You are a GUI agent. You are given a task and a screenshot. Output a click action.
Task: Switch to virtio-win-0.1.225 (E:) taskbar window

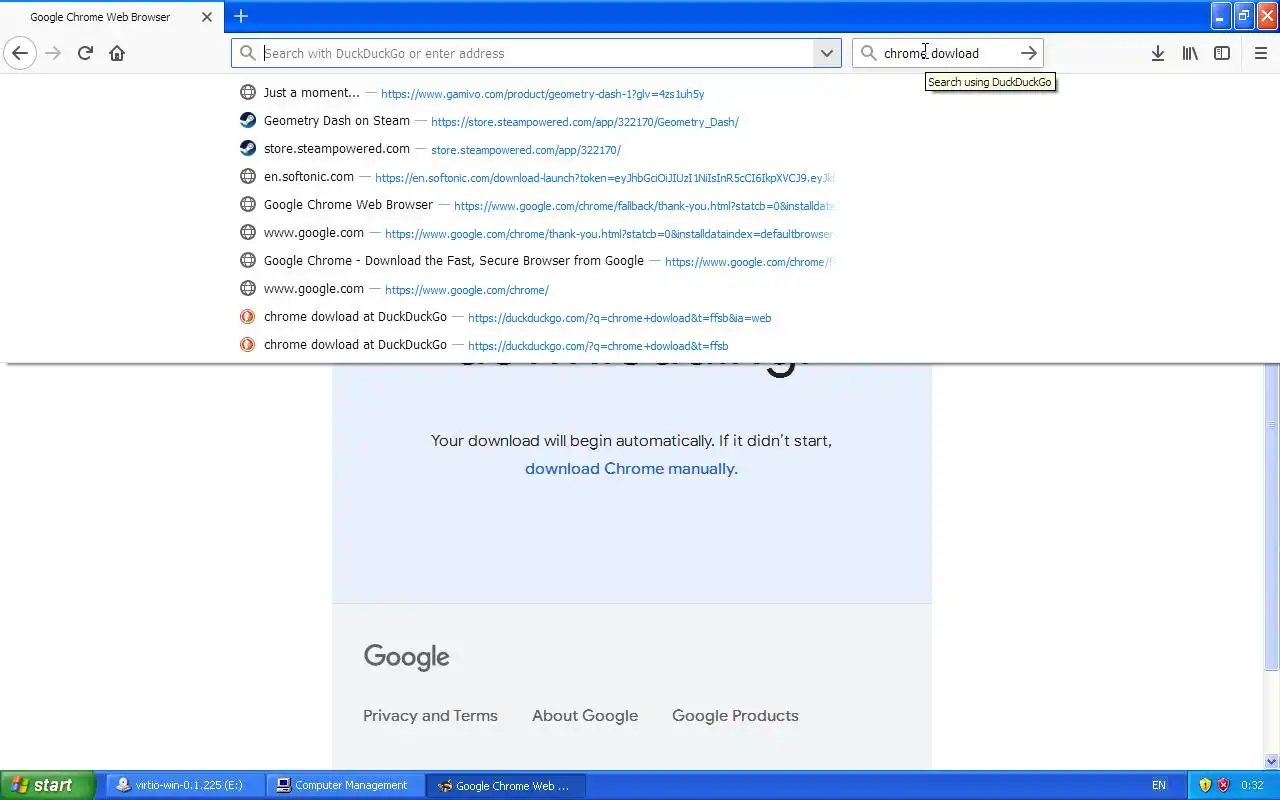183,785
